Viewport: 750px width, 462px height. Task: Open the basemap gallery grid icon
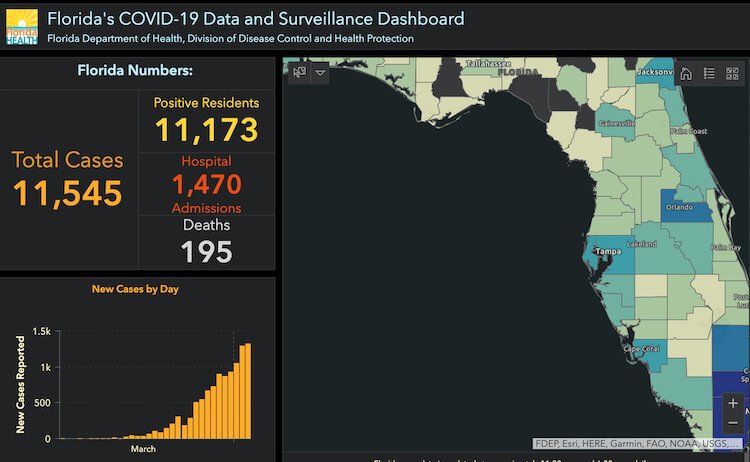[x=732, y=73]
